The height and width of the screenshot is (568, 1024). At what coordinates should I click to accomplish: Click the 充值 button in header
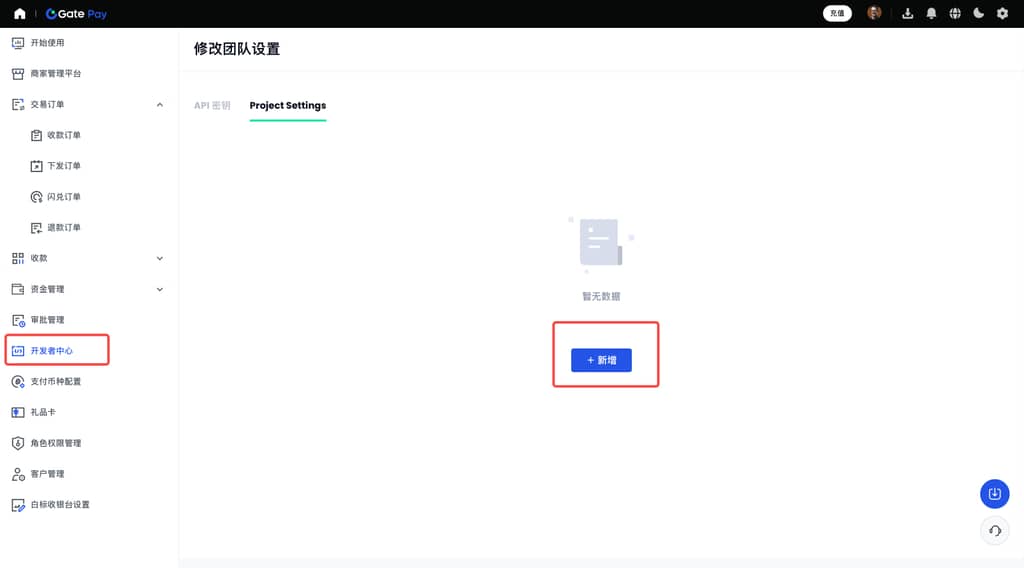(837, 14)
